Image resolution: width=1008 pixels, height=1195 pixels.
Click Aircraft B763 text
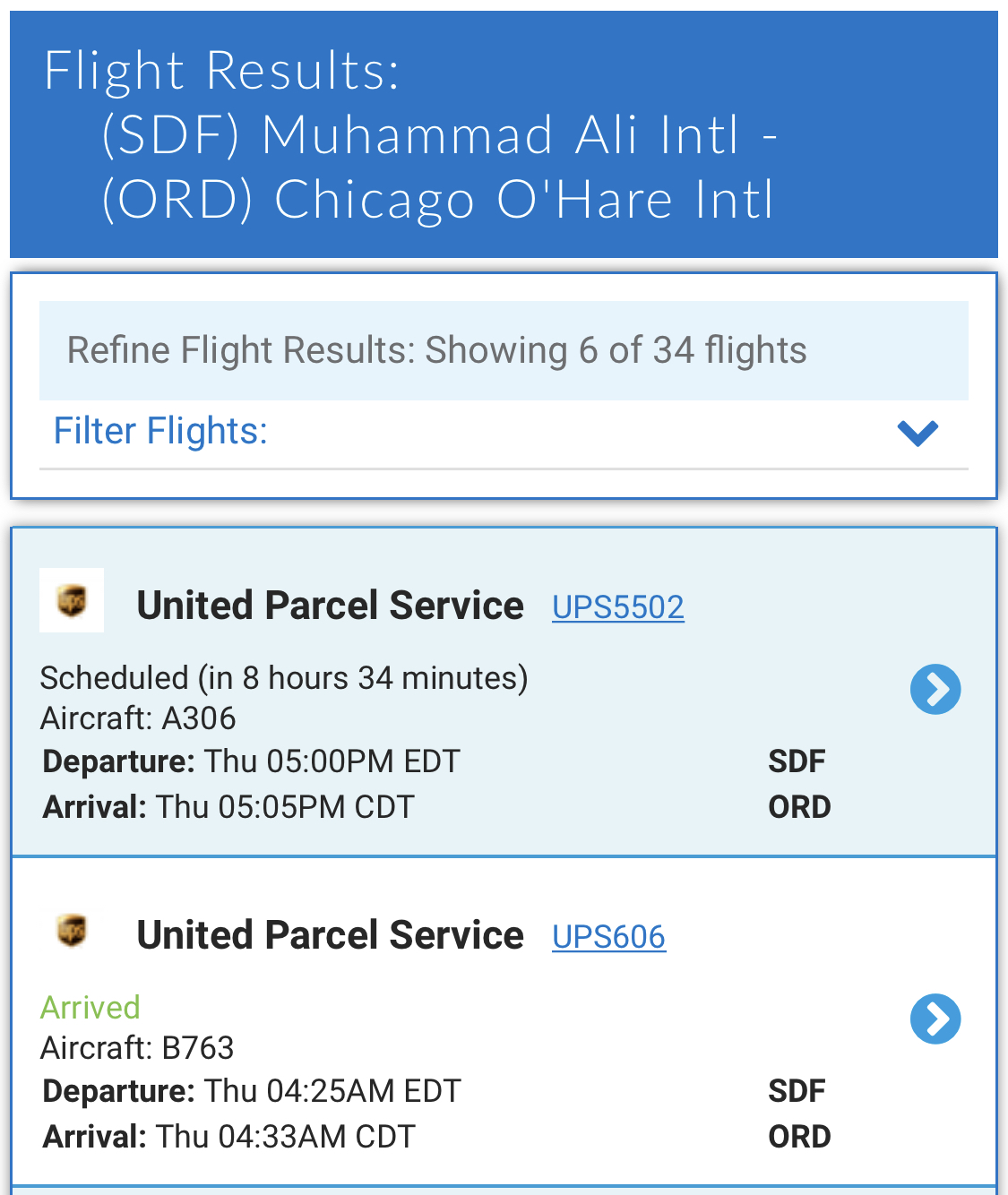[x=137, y=1048]
